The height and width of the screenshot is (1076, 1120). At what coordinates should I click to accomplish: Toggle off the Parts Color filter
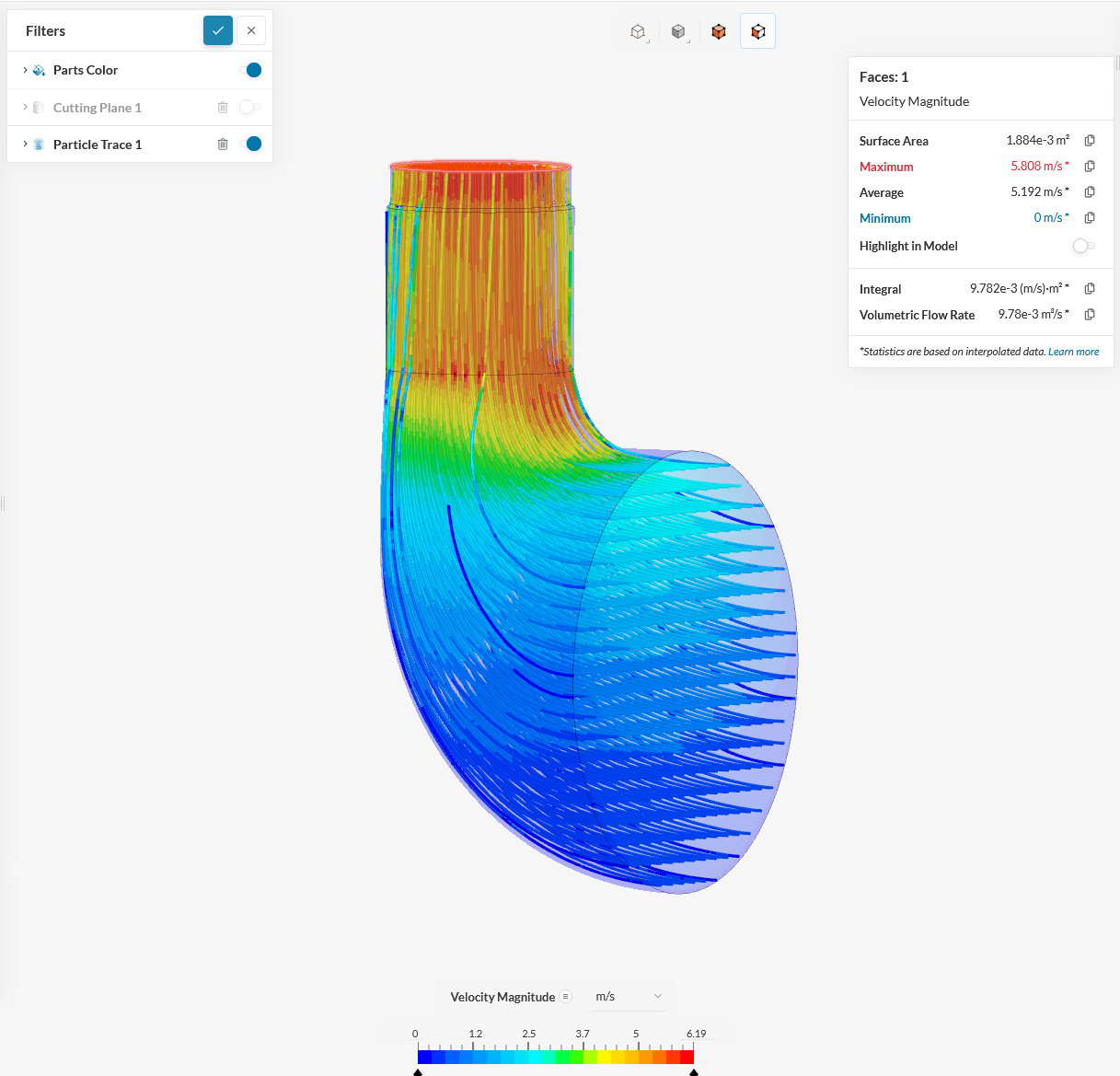250,70
